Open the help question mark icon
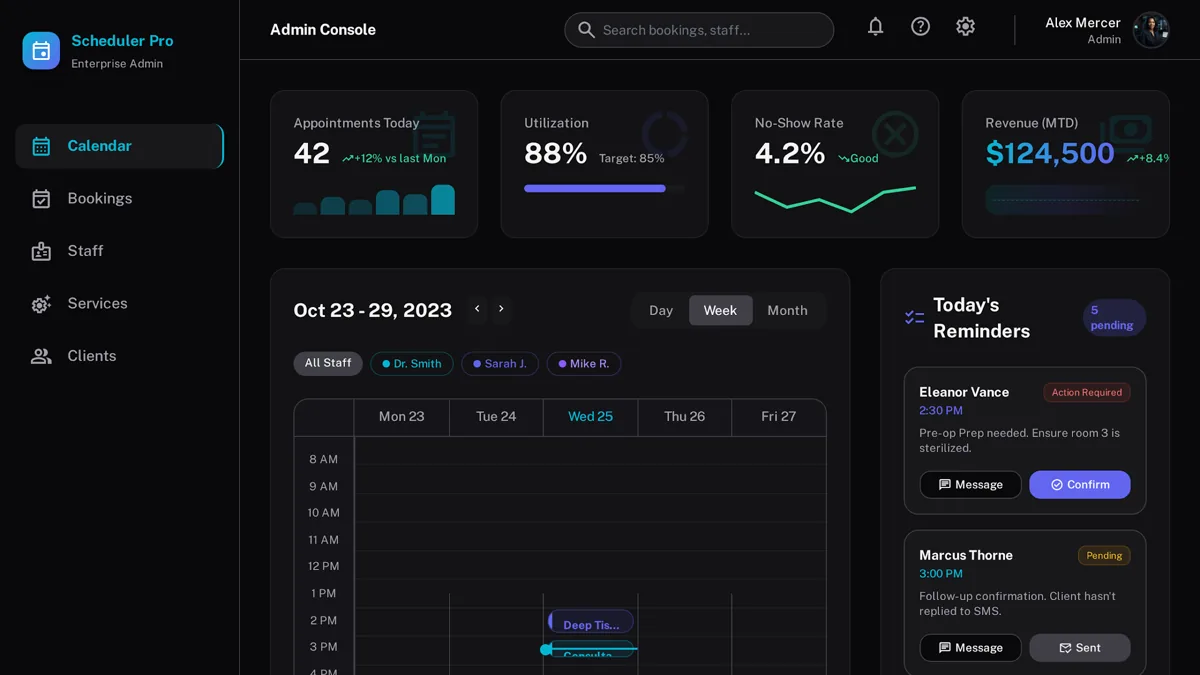Screen dimensions: 1200x675 [920, 27]
